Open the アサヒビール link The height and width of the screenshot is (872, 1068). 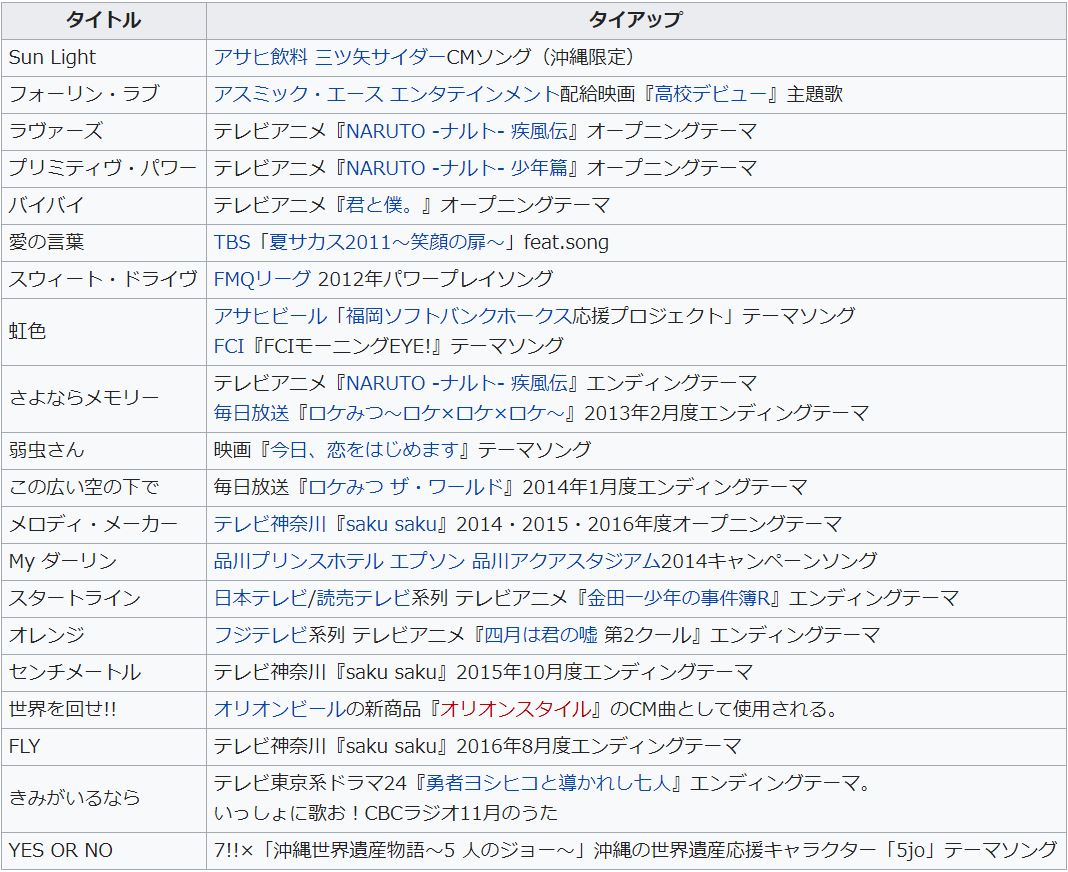[x=270, y=316]
